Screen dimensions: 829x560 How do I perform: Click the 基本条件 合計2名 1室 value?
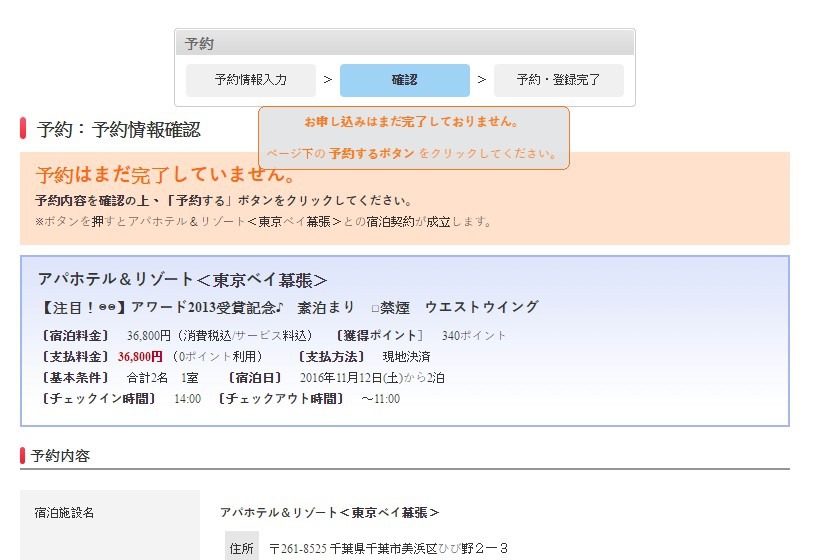pyautogui.click(x=163, y=378)
